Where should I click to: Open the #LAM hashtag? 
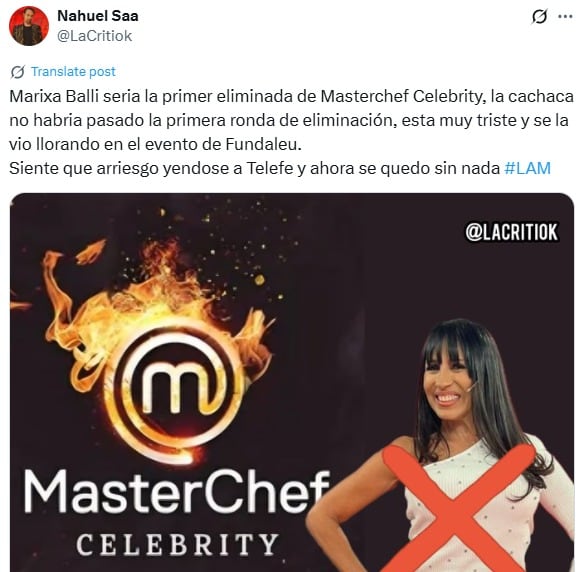click(x=527, y=168)
